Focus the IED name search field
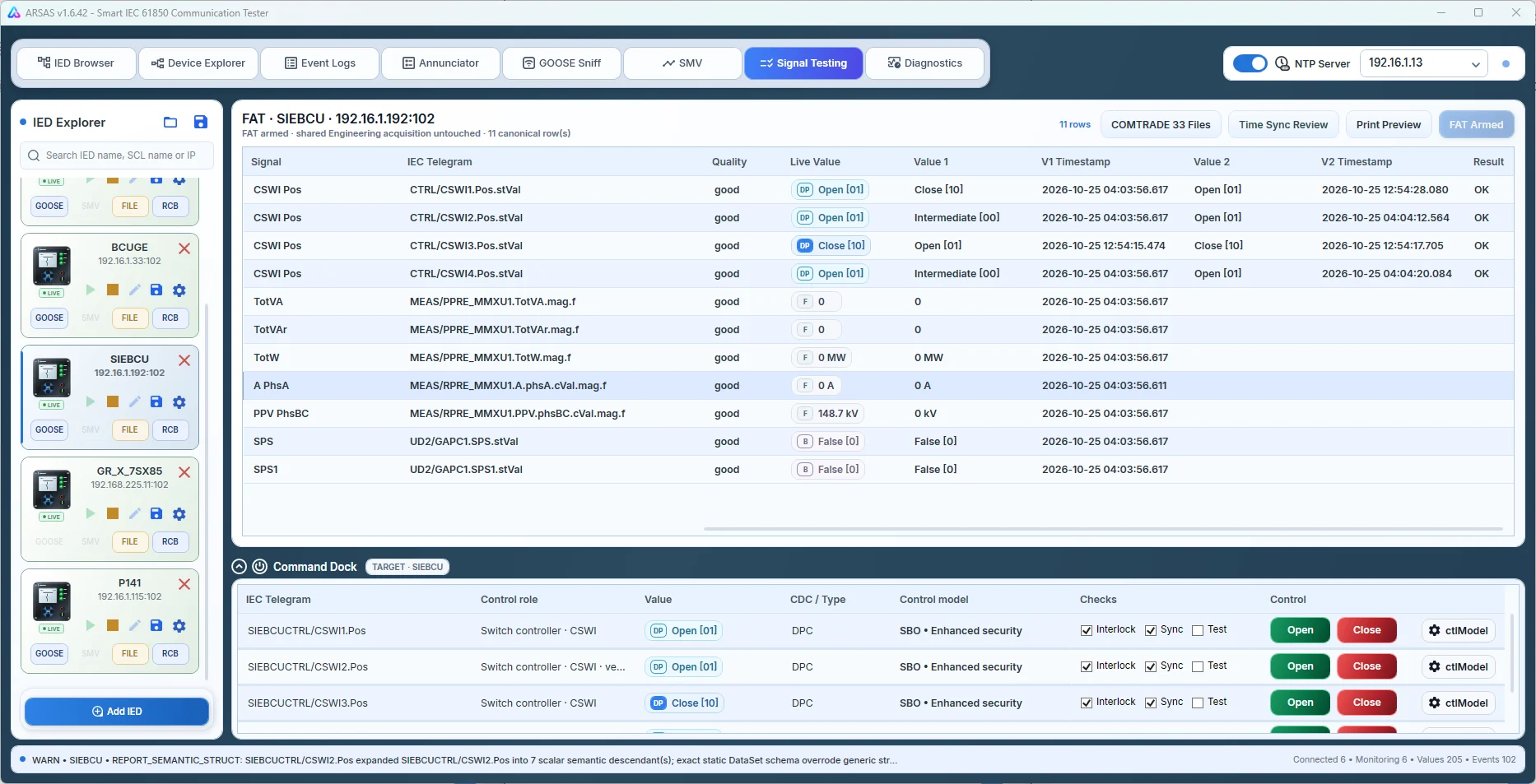 coord(117,155)
